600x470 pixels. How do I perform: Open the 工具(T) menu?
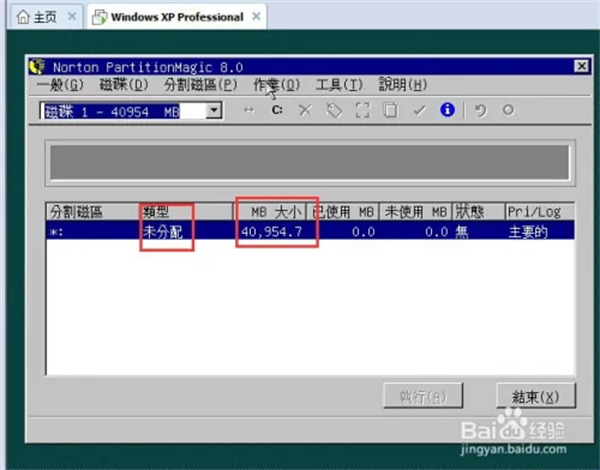click(x=339, y=85)
